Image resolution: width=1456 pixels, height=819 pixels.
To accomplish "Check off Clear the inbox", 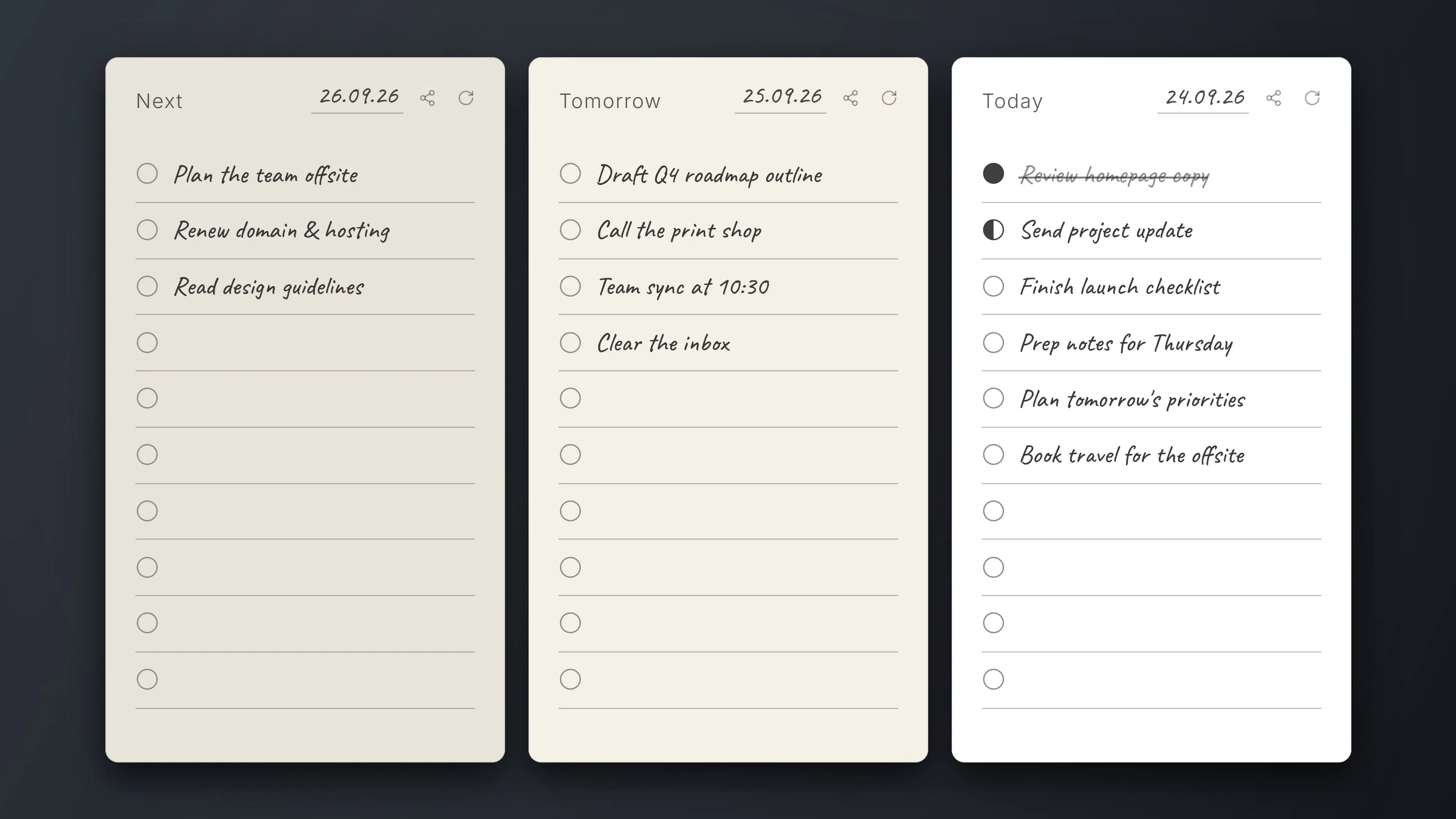I will (x=570, y=342).
